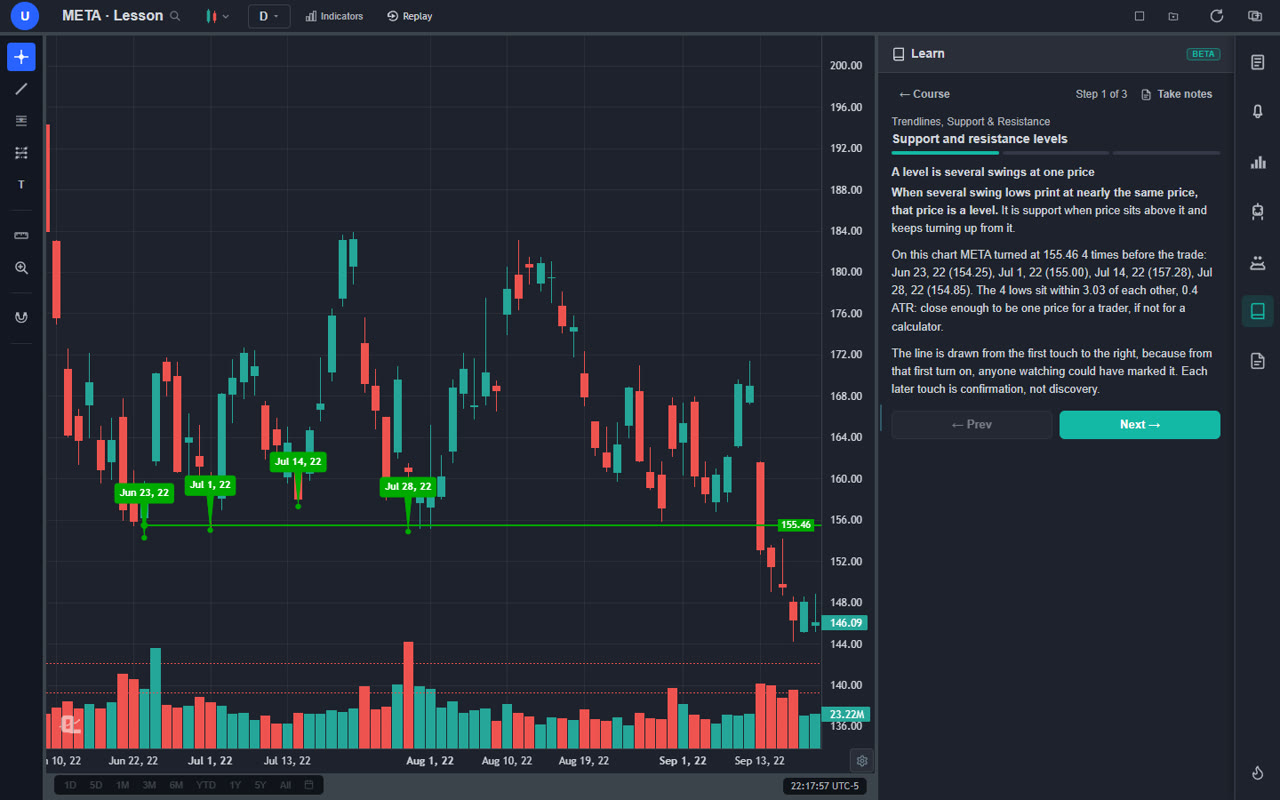Viewport: 1280px width, 800px height.
Task: Click the Jul 14, 22 swing marker
Action: click(298, 462)
